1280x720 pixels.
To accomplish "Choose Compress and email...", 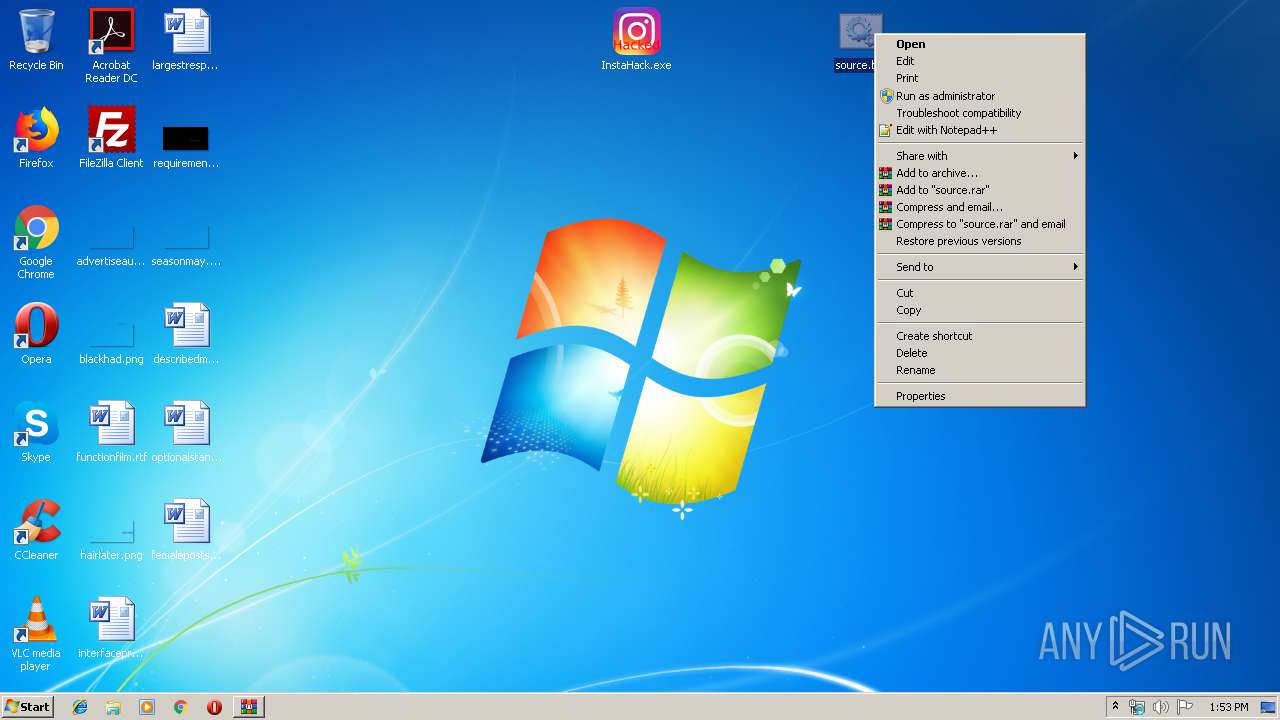I will point(980,207).
